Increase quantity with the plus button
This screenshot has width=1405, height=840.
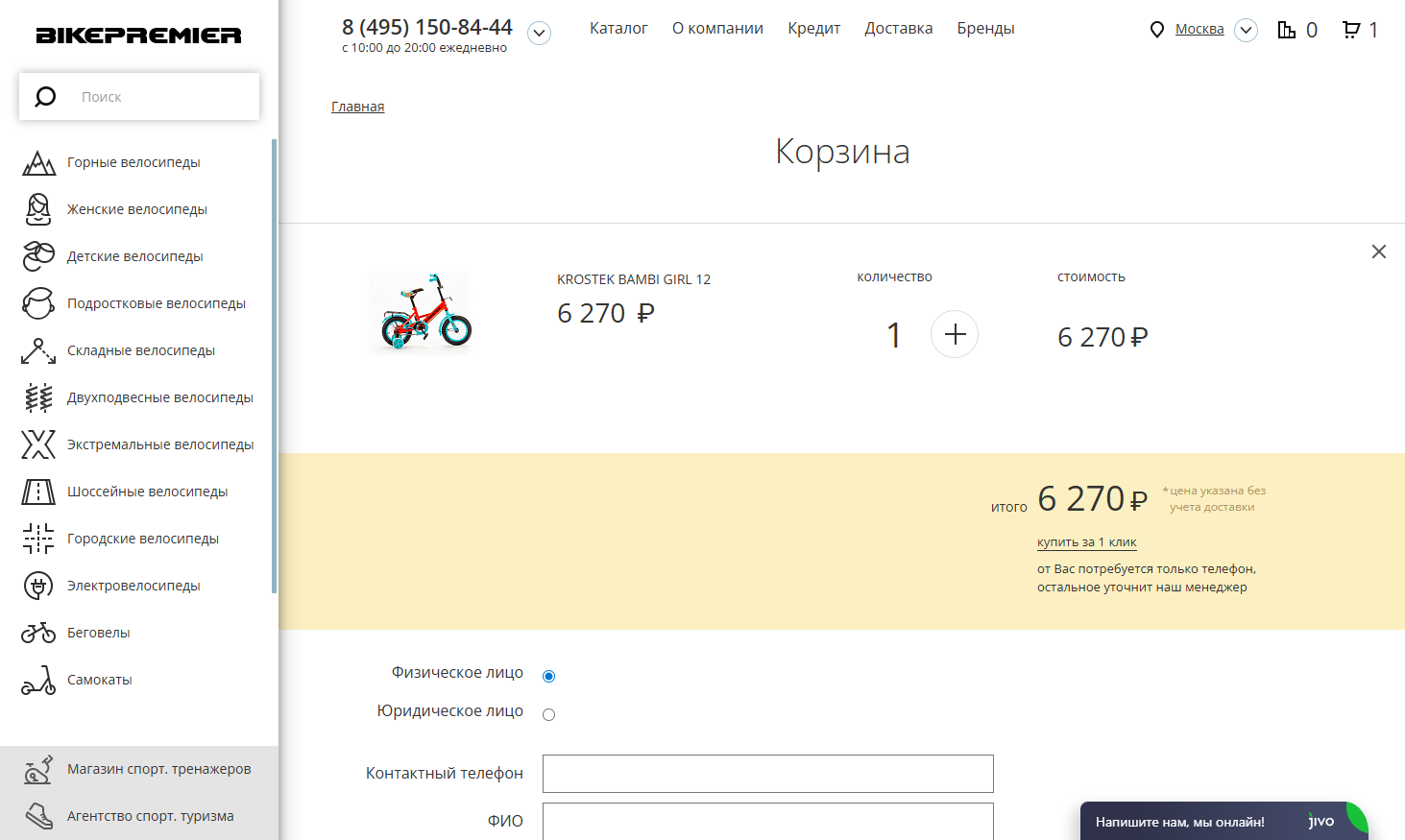tap(955, 334)
